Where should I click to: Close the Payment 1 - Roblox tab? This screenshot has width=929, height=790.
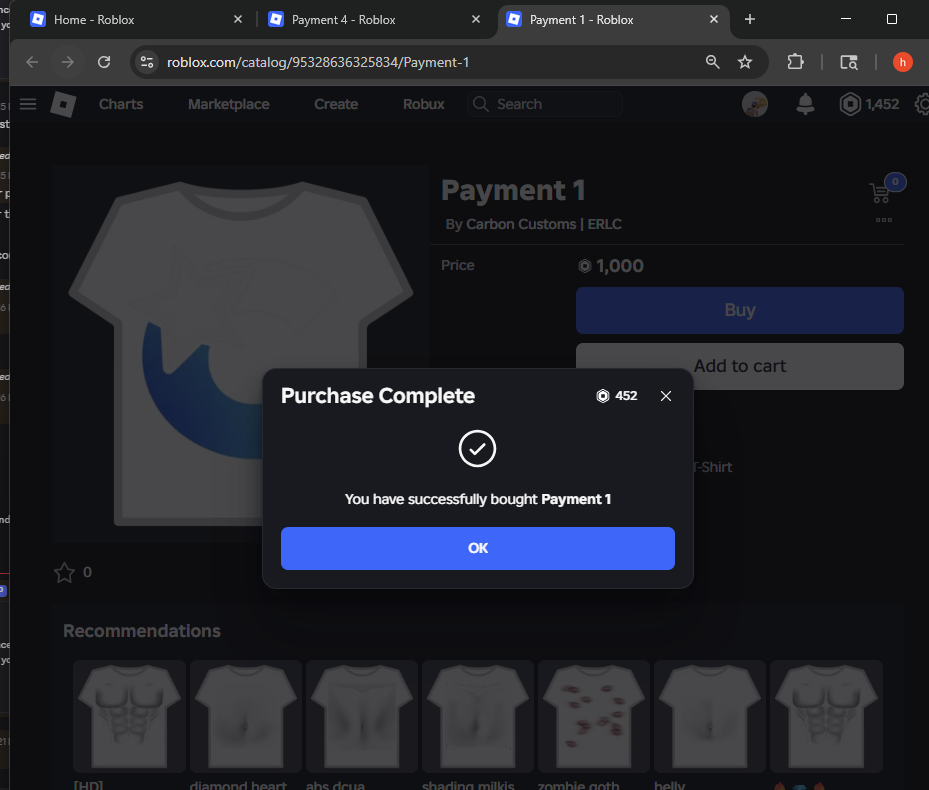(x=714, y=20)
